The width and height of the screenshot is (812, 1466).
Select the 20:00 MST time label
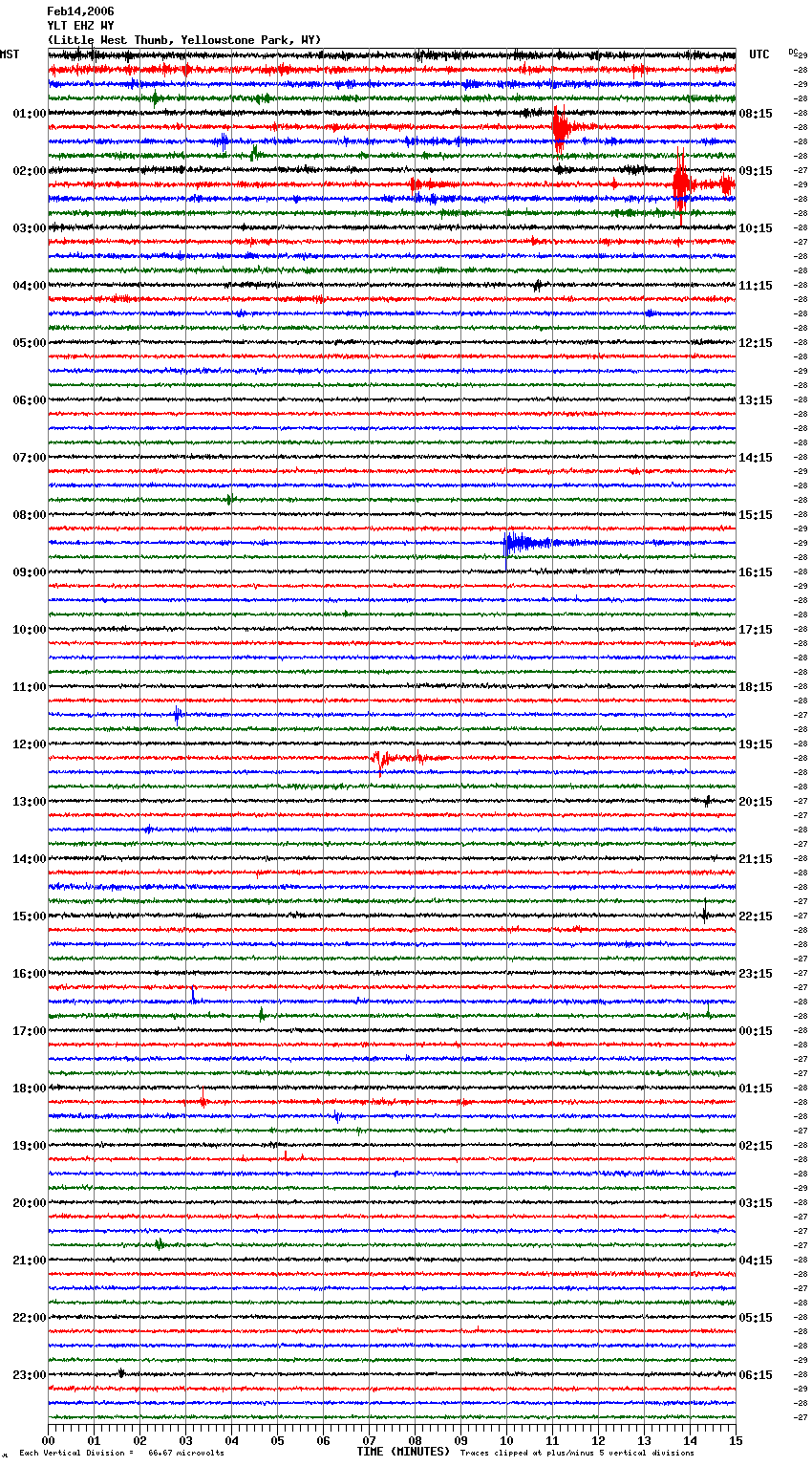[30, 1203]
